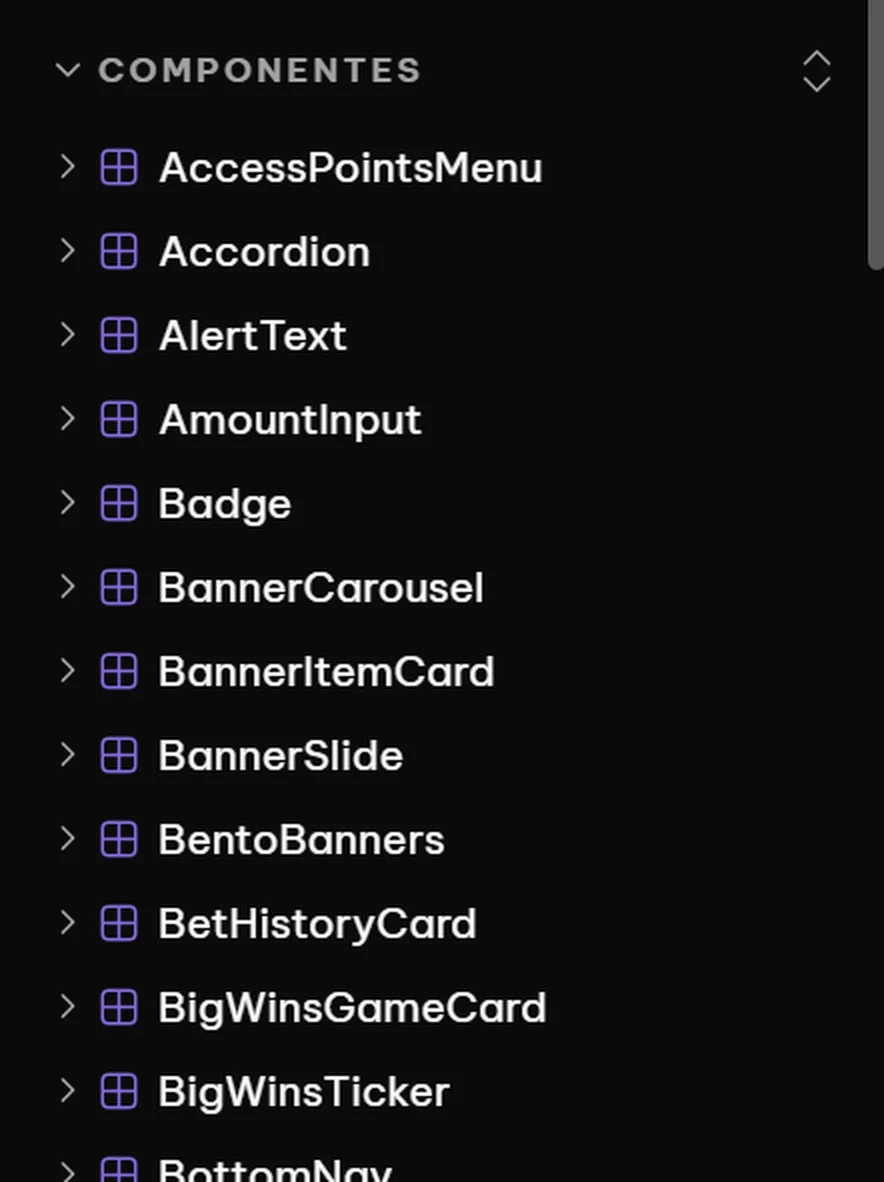Select the BentoBanners component icon

tap(119, 840)
